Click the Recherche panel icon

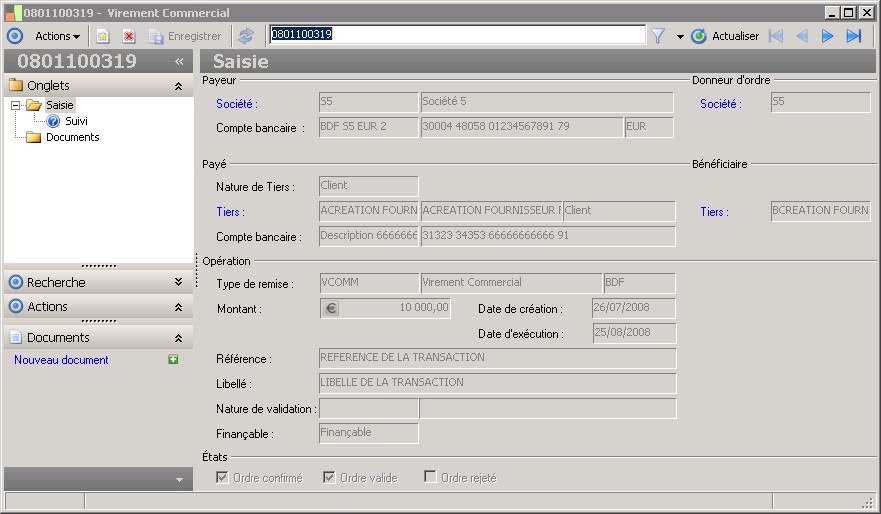click(16, 282)
